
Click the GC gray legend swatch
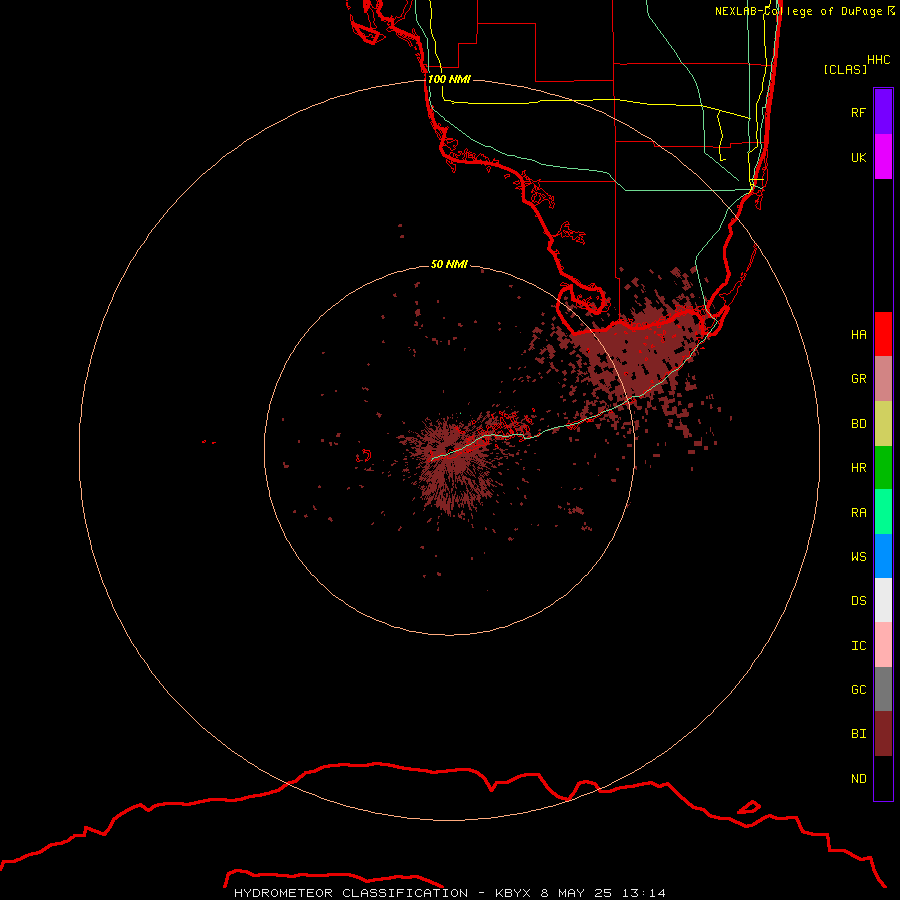coord(883,689)
